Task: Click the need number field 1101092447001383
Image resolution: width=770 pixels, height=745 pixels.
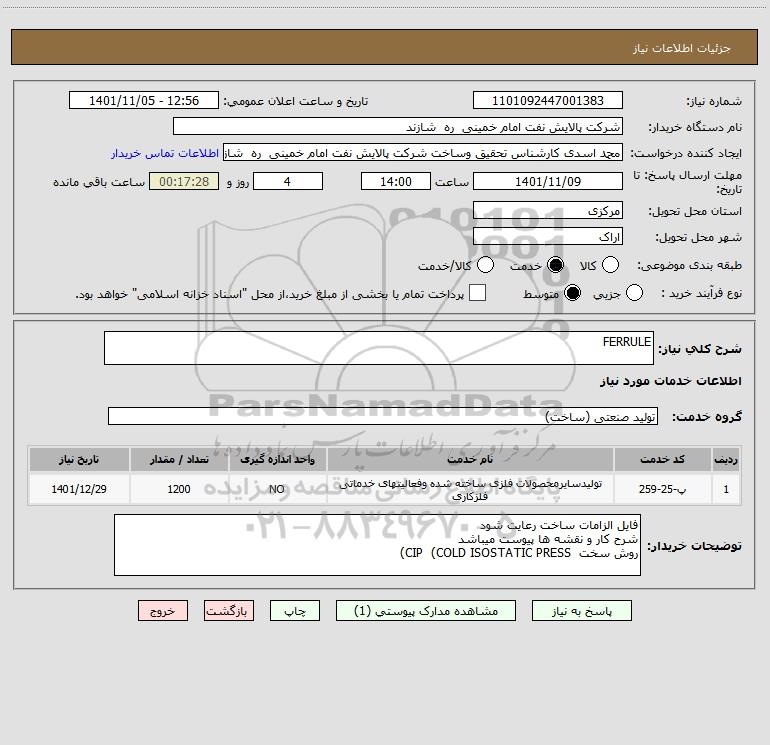Action: [x=548, y=101]
